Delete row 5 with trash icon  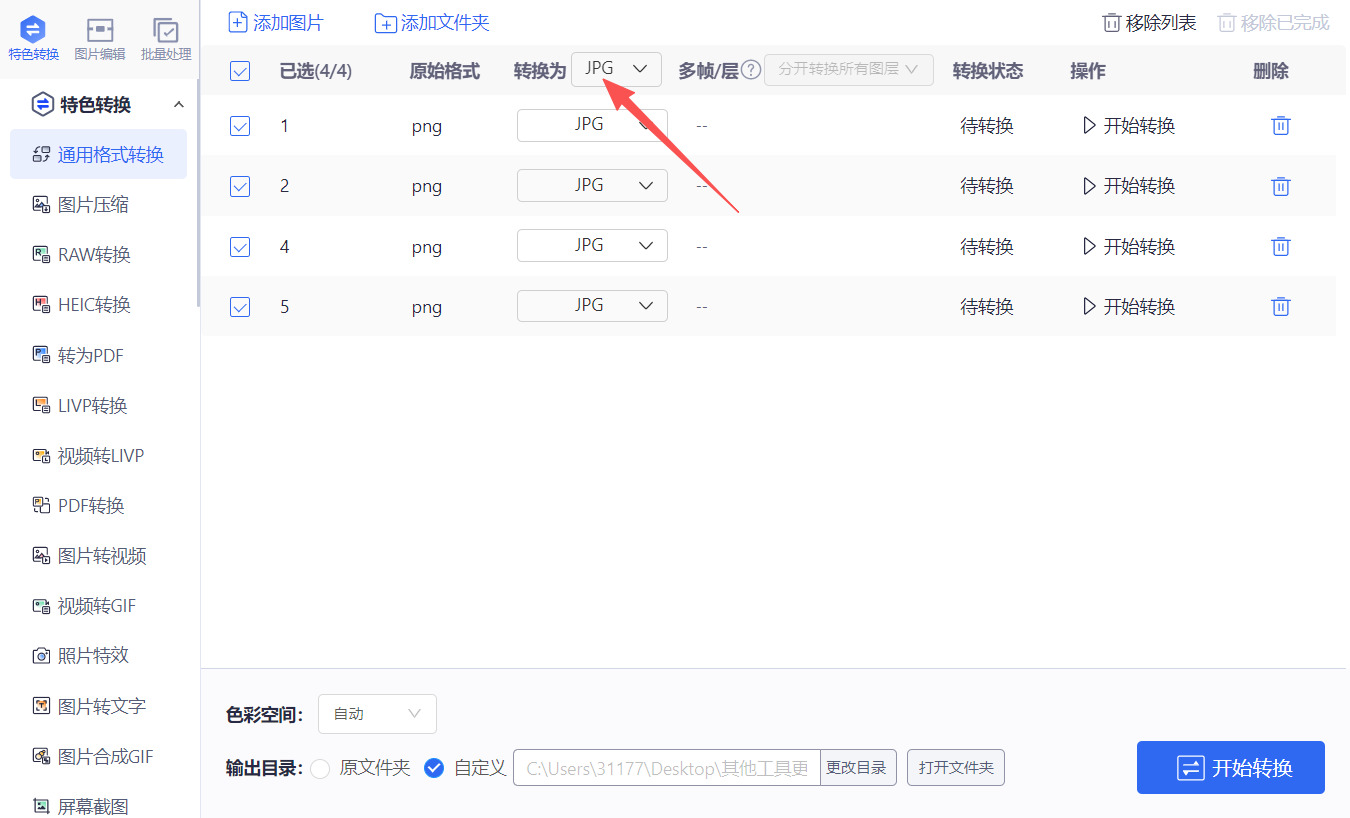point(1280,307)
